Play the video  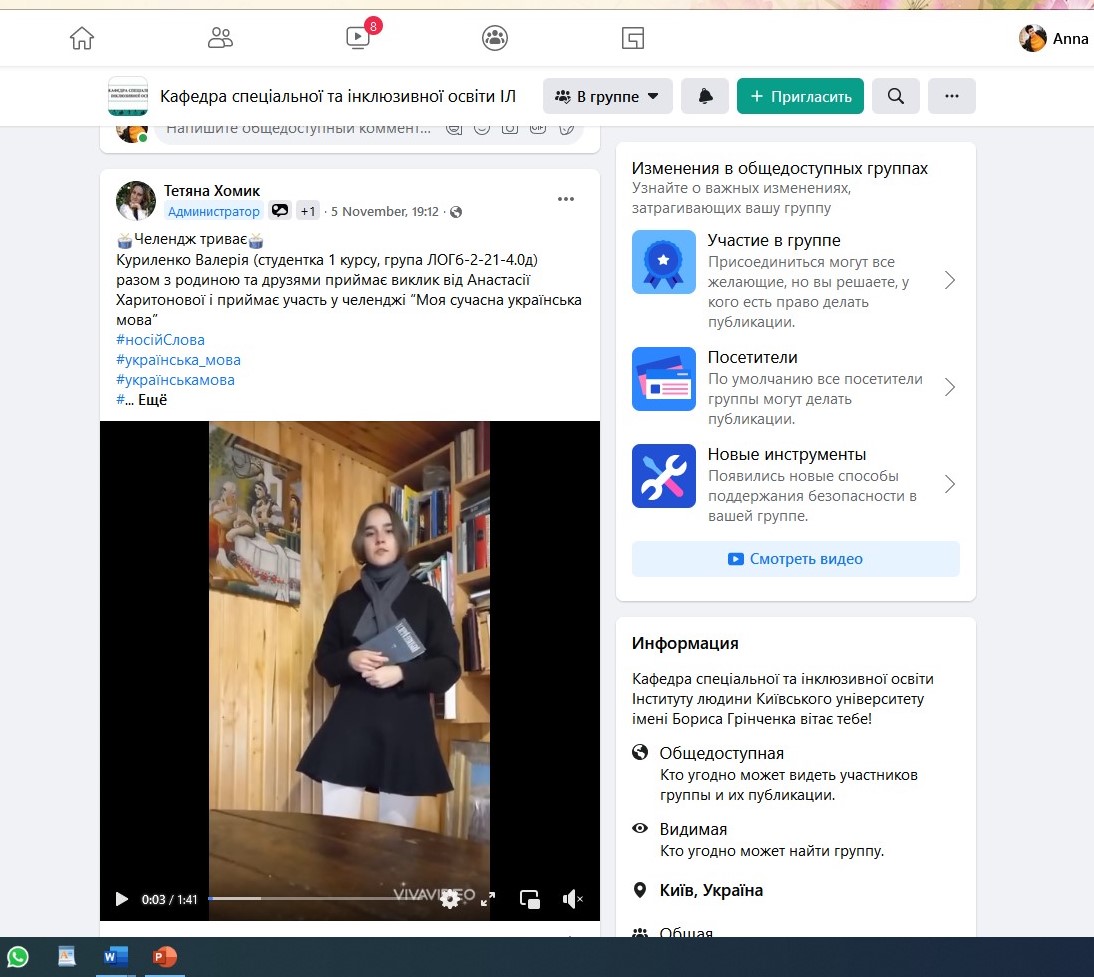pos(122,899)
